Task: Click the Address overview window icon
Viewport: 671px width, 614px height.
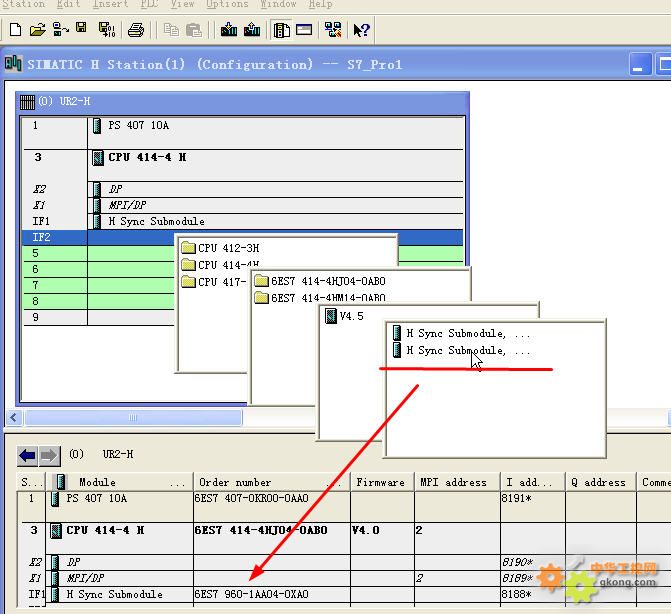Action: pyautogui.click(x=304, y=30)
